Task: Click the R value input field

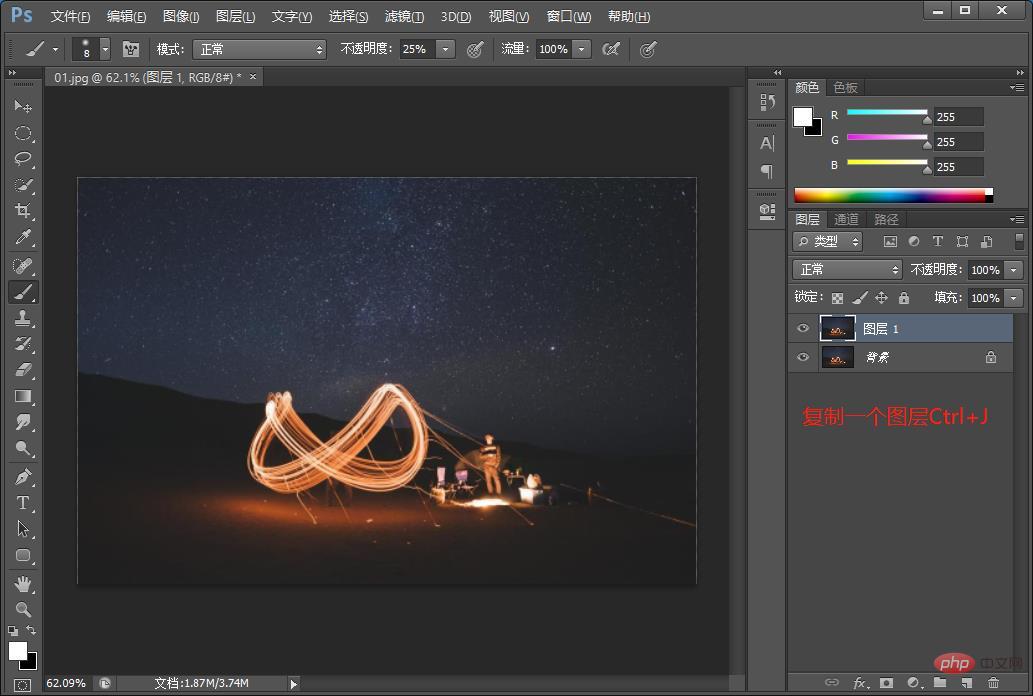Action: [959, 117]
